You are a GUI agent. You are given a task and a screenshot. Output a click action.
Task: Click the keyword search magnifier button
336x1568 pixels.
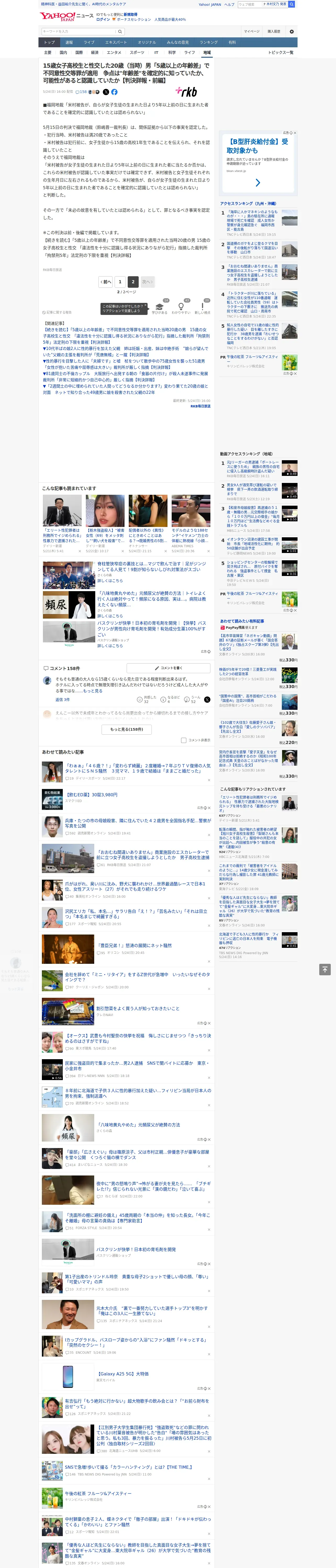[x=120, y=32]
